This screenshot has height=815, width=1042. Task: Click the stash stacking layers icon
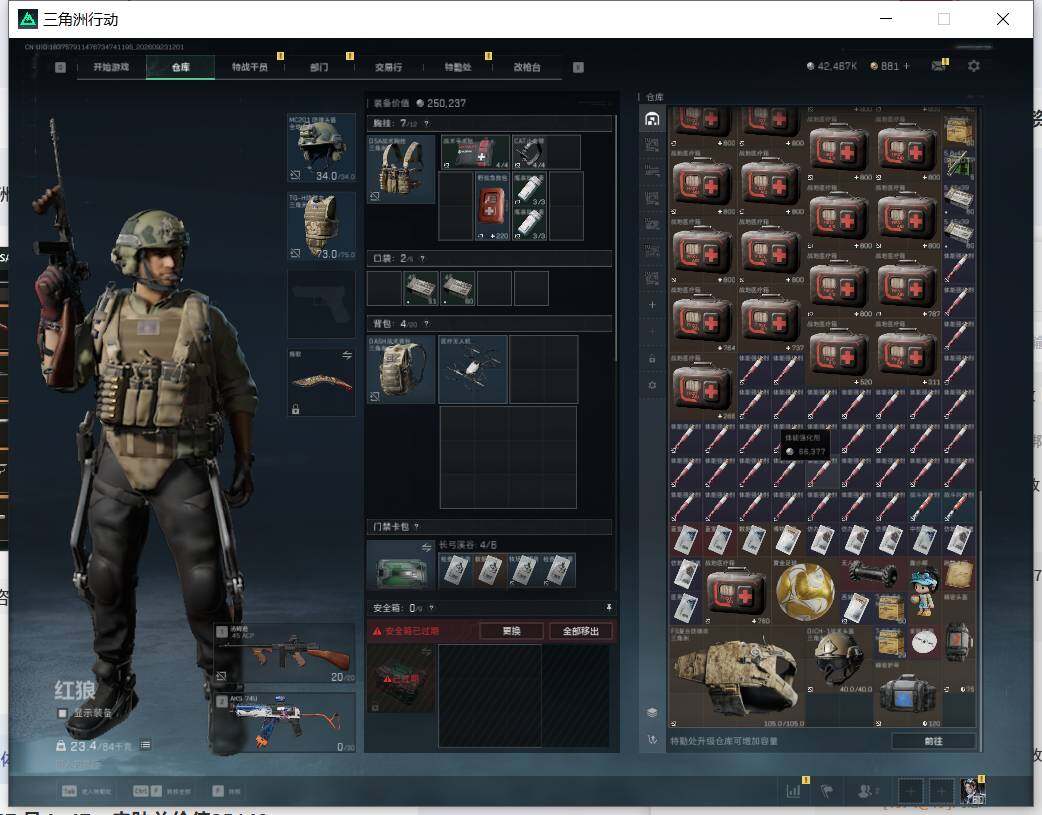652,712
